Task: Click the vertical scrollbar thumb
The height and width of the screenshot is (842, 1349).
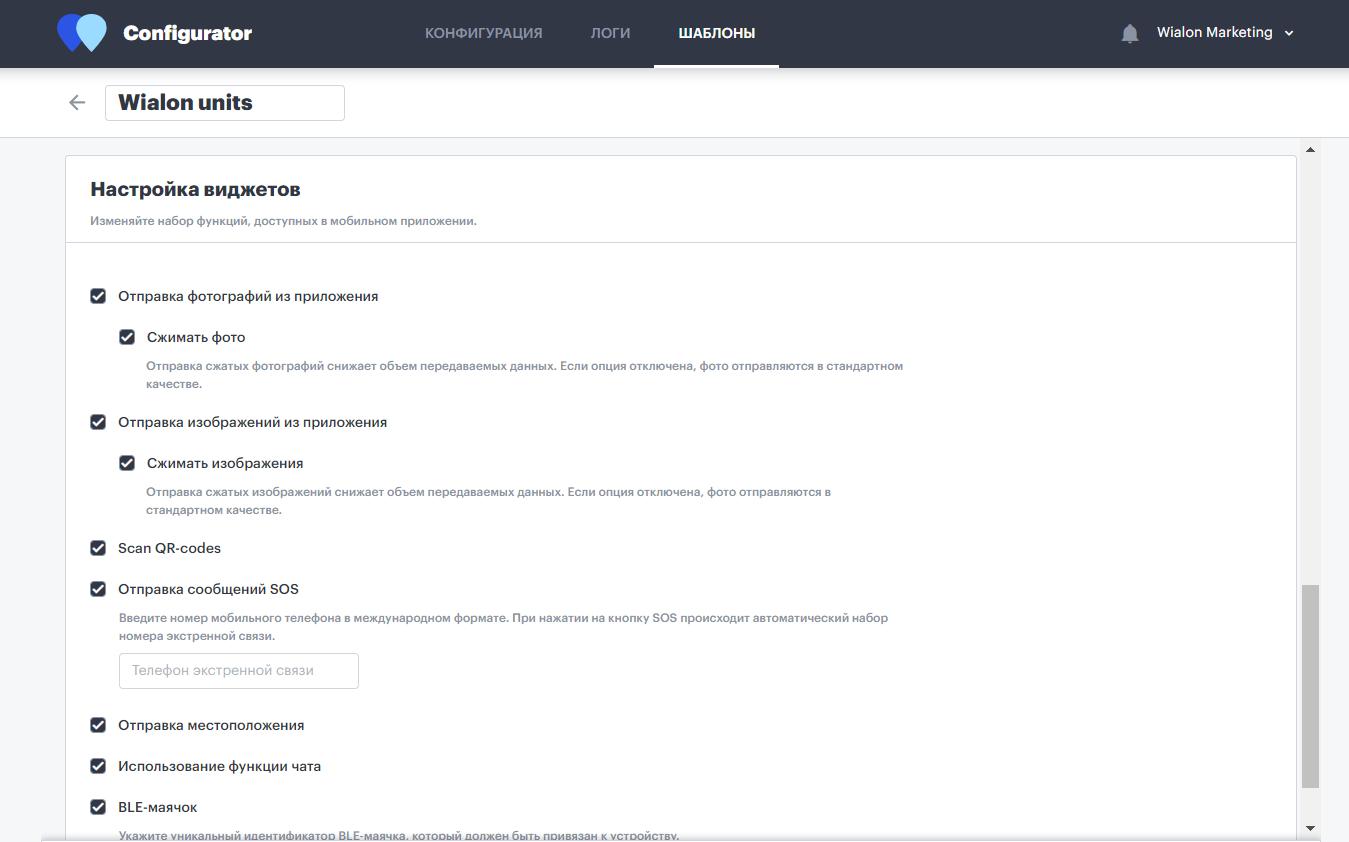Action: pyautogui.click(x=1310, y=686)
